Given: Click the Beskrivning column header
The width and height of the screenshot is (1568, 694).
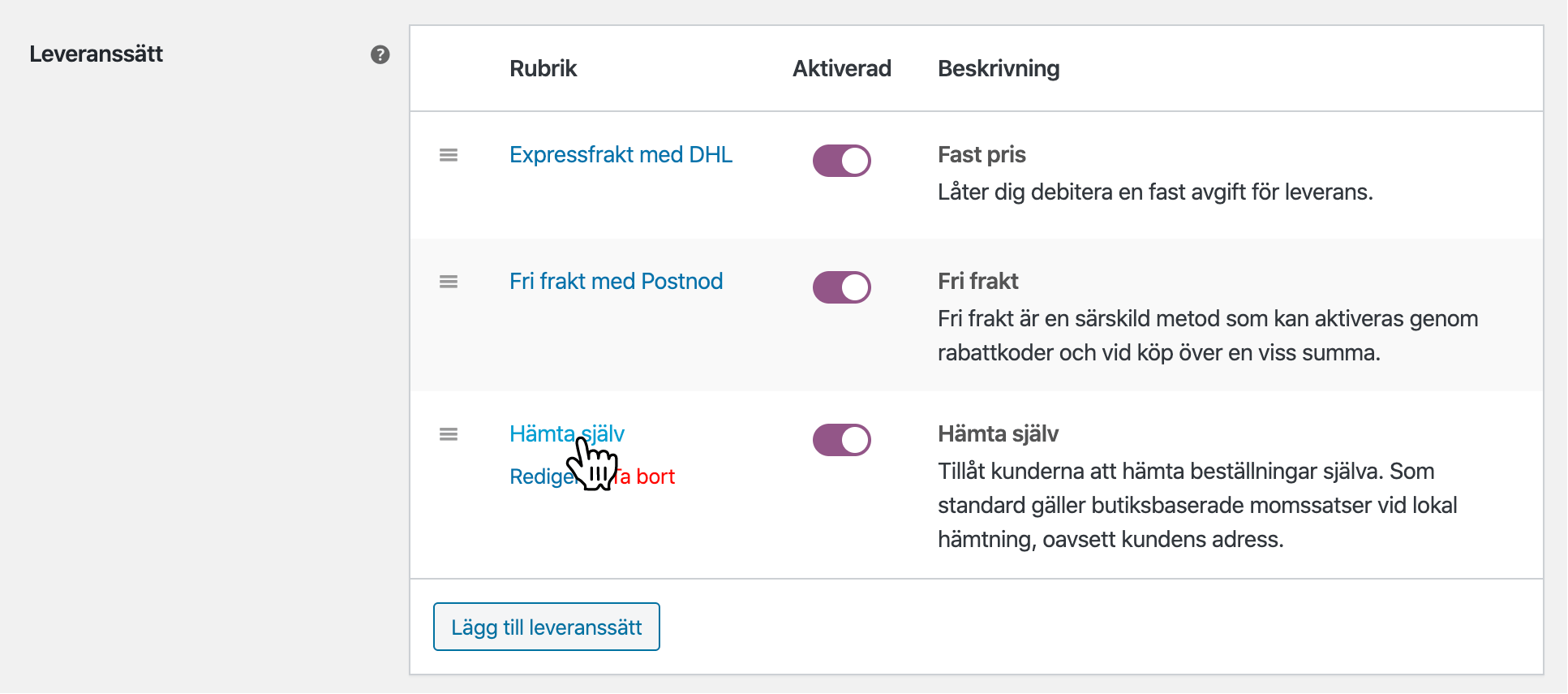Looking at the screenshot, I should (x=998, y=69).
